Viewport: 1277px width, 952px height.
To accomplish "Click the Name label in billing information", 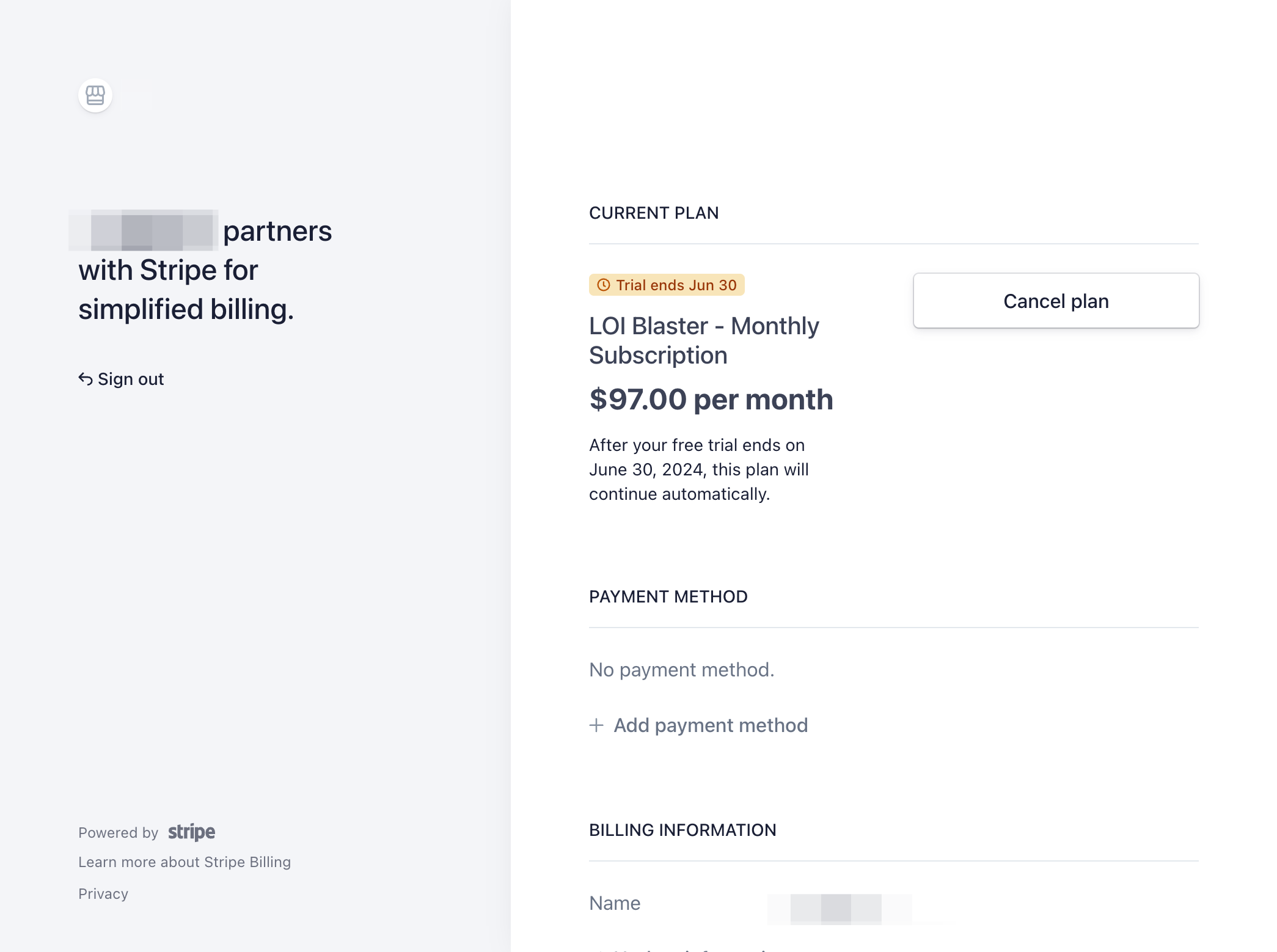I will 615,903.
